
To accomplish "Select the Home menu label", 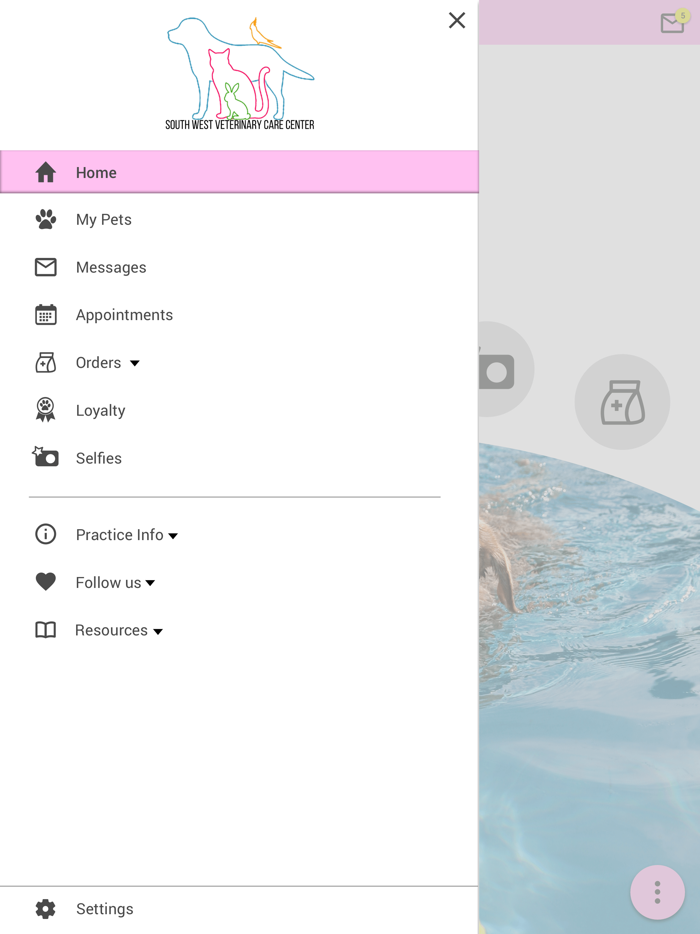I will [96, 173].
